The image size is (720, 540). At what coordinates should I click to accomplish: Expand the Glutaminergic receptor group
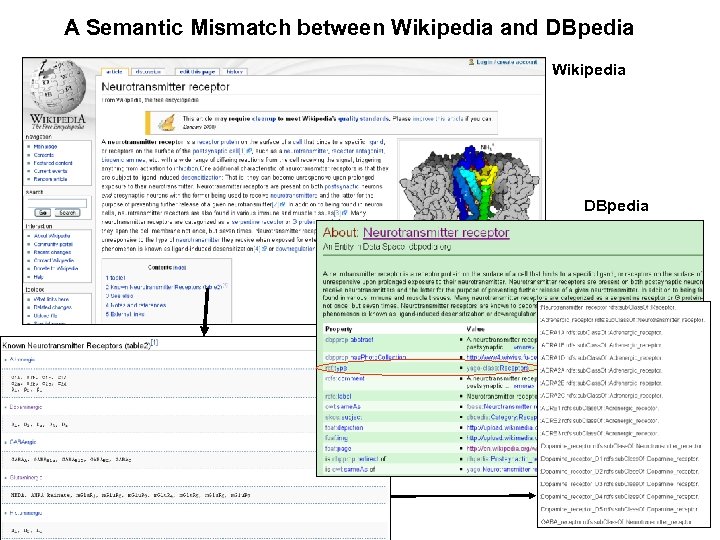pyautogui.click(x=26, y=478)
